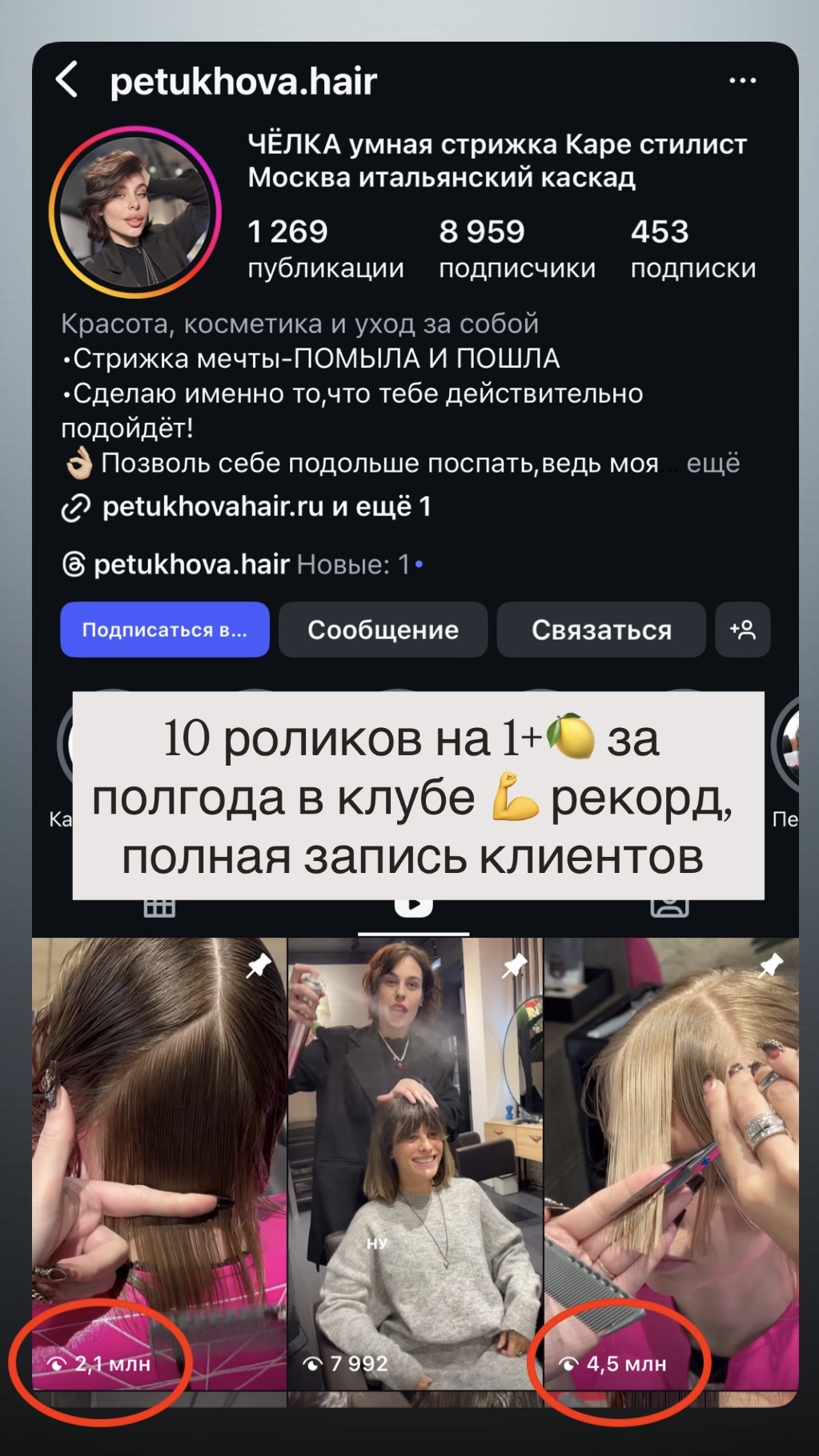
Task: Open the pinned reel with 7 992 views
Action: (x=415, y=1165)
